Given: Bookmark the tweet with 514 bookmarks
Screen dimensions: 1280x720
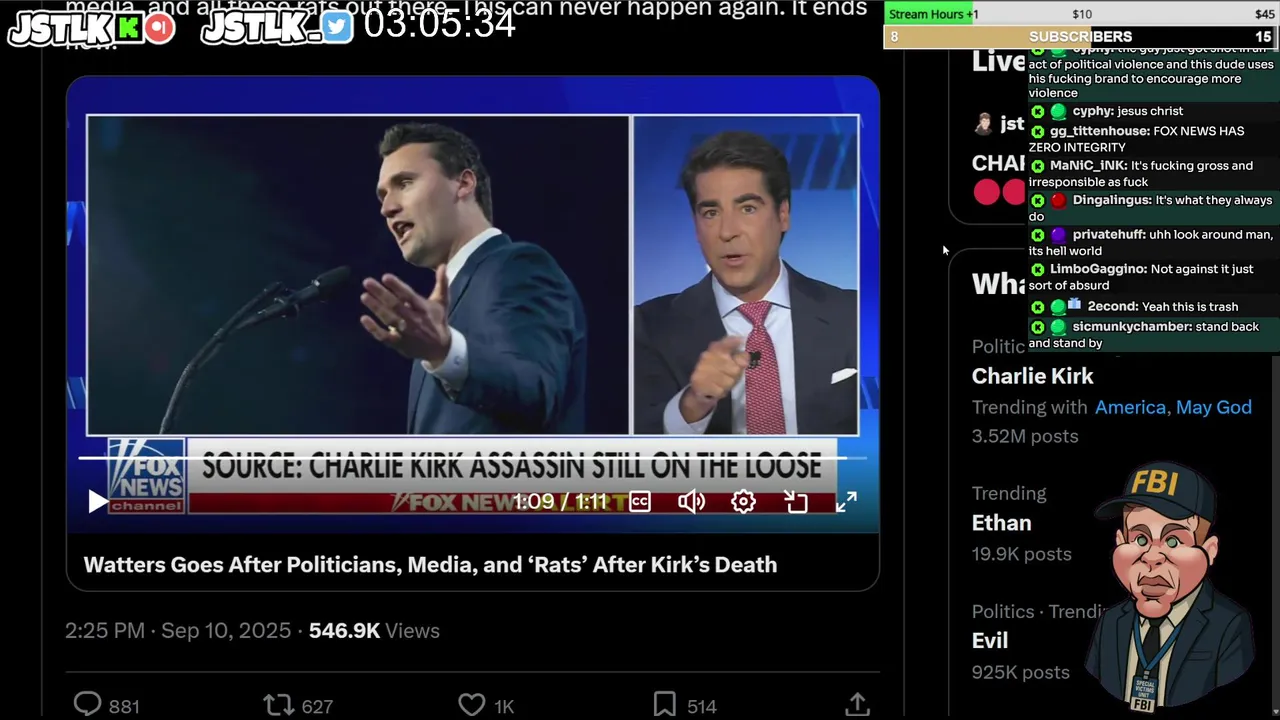Looking at the screenshot, I should 685,705.
